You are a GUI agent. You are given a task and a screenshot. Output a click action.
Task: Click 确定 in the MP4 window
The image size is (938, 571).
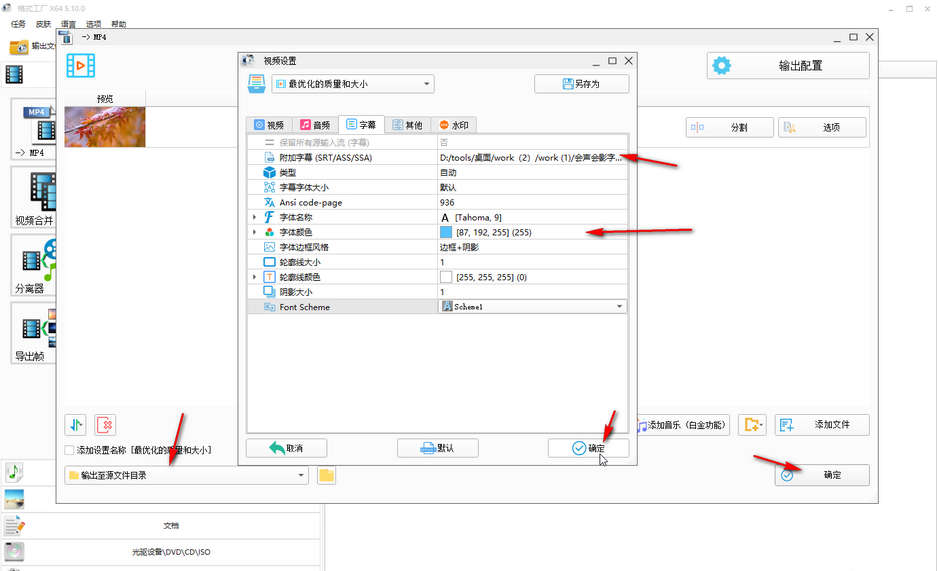[x=822, y=475]
